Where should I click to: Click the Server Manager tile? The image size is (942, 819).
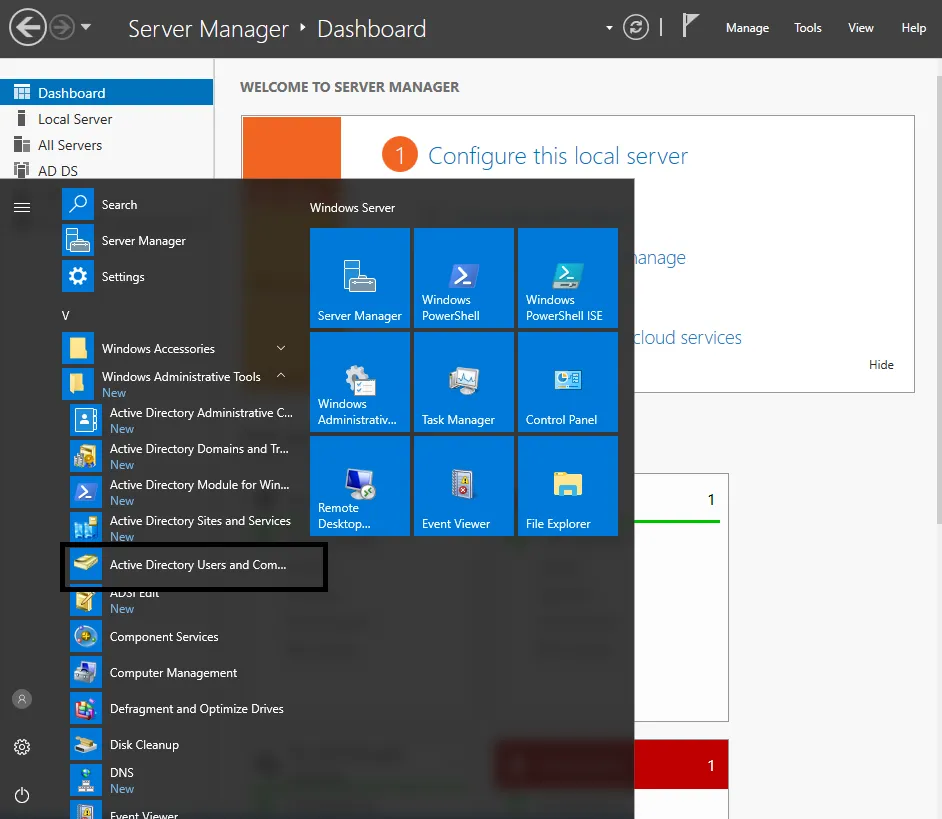359,278
